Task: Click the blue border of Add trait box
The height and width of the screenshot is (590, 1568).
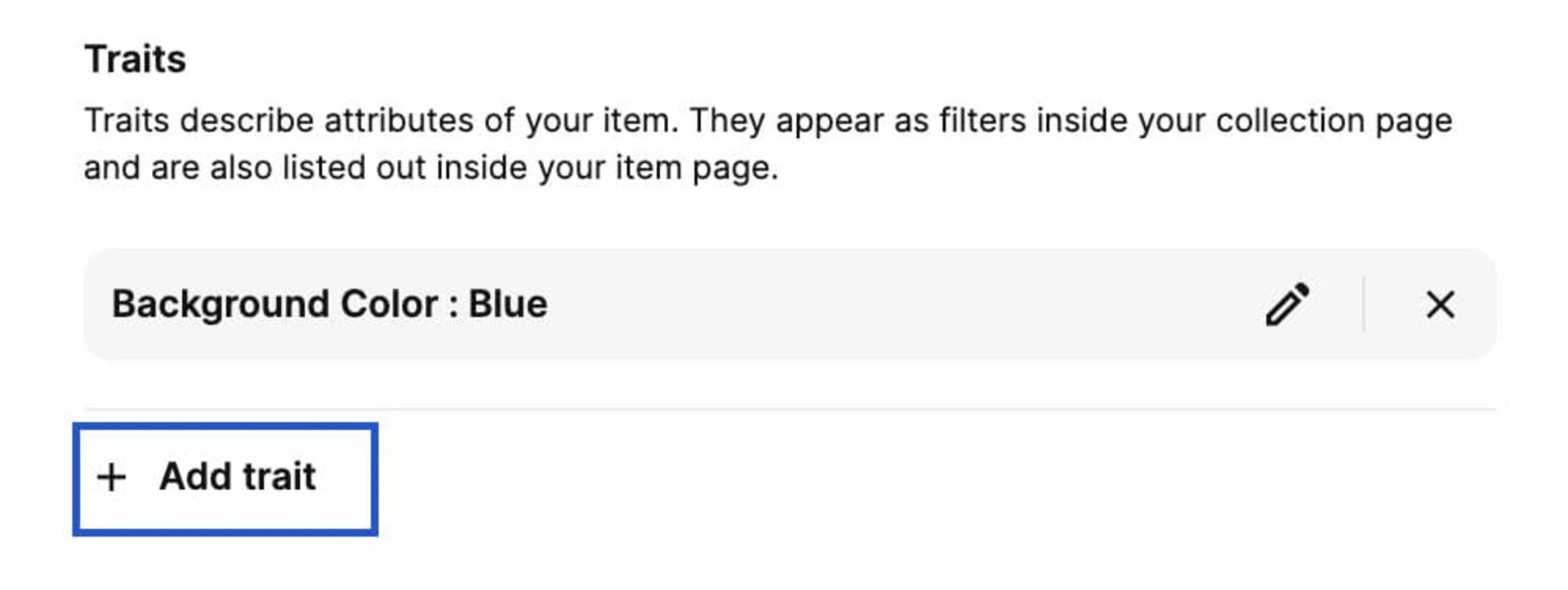Action: 225,426
